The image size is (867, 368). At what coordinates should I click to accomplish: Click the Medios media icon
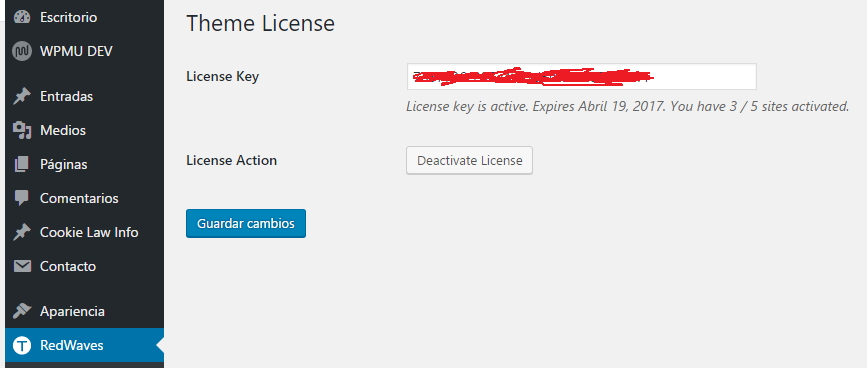click(x=22, y=130)
